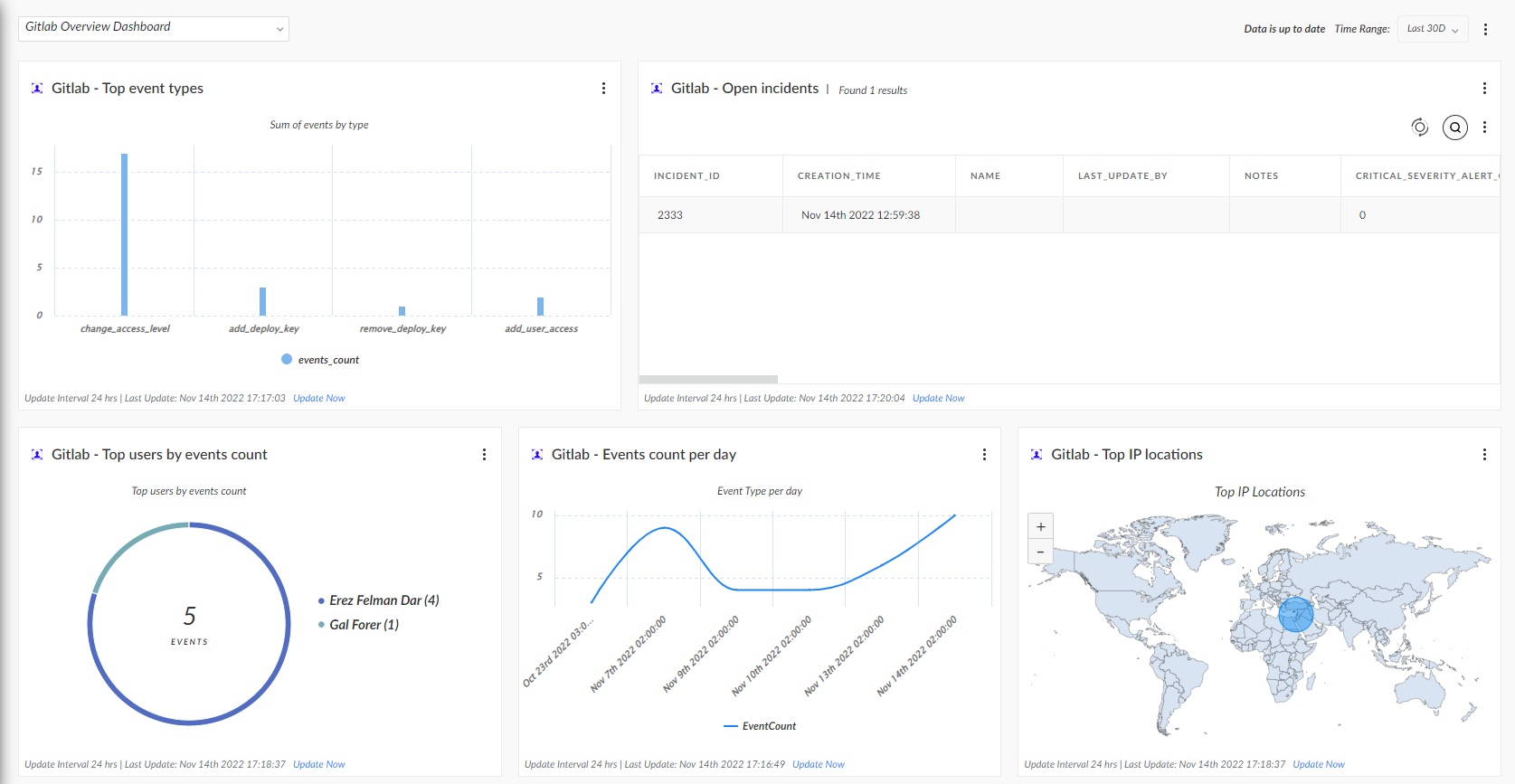Open the Last 30D time range dropdown
Screen dimensions: 1515x784
[x=1433, y=29]
